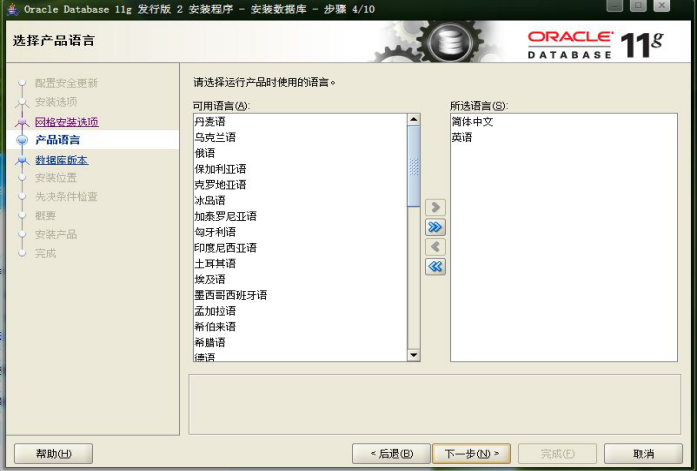Close the Oracle installer window
The height and width of the screenshot is (471, 697).
(661, 6)
